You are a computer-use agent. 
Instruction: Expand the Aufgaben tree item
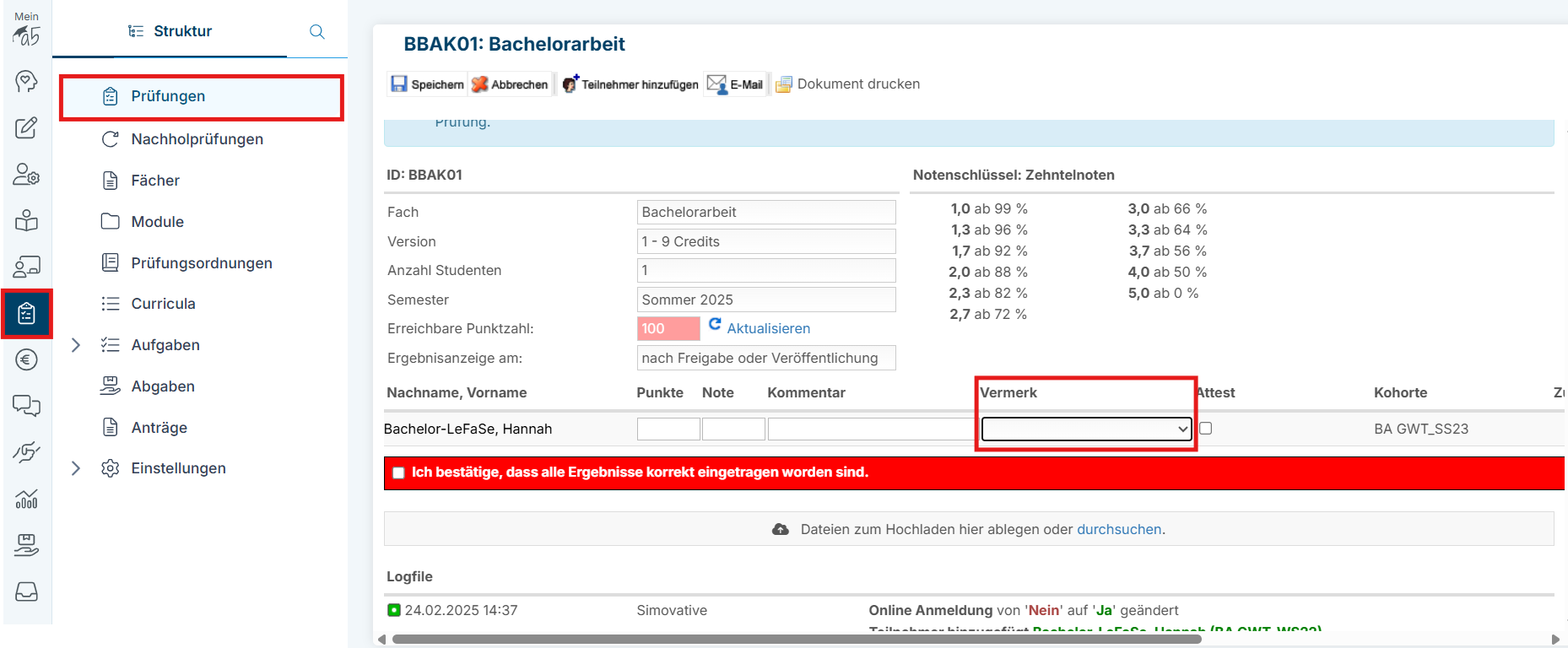76,345
